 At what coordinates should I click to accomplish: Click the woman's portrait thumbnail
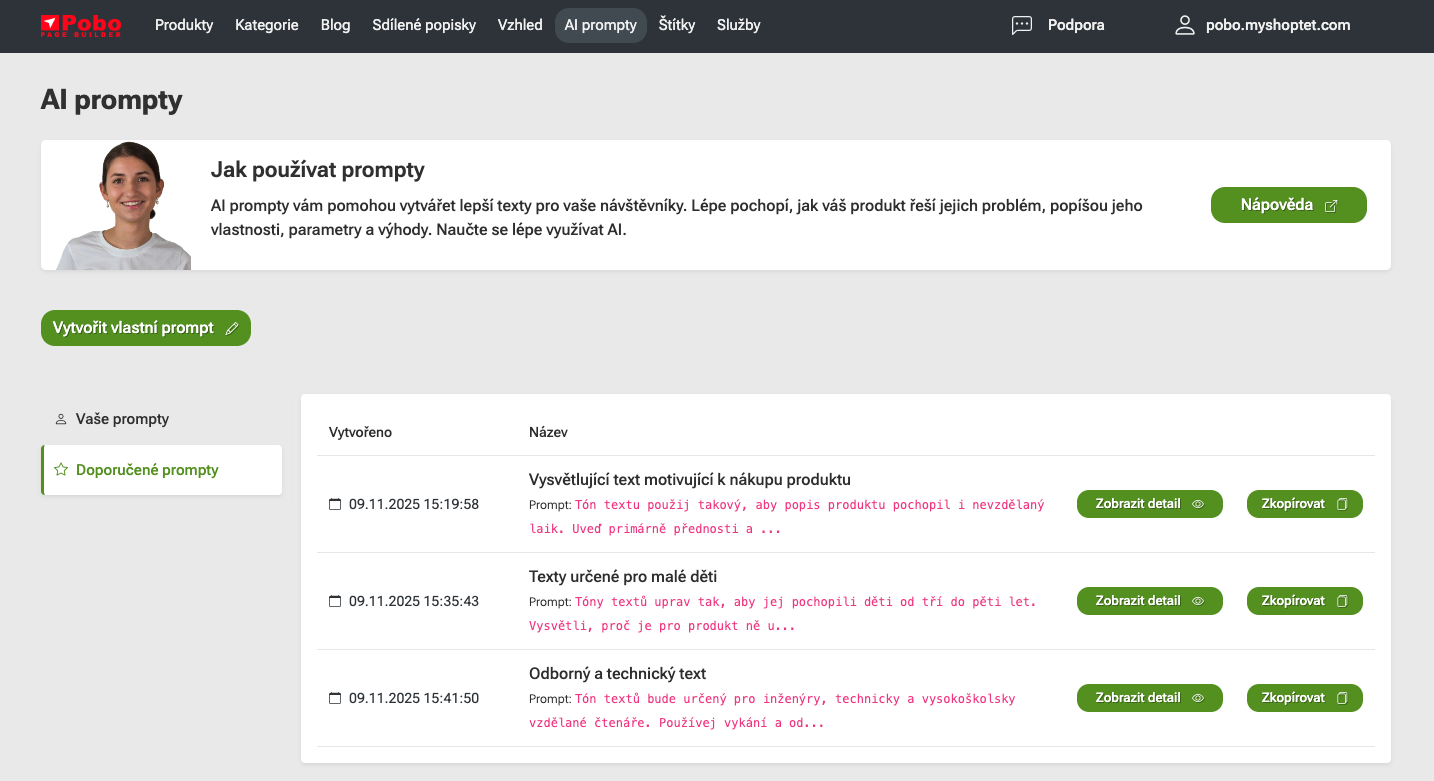(124, 206)
